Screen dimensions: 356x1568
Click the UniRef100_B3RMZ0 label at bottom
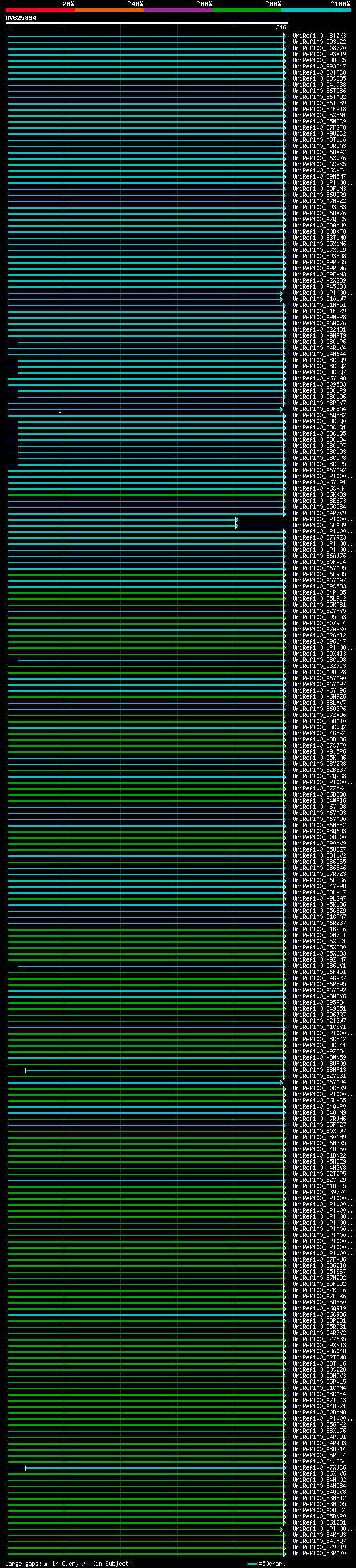tap(319, 1553)
